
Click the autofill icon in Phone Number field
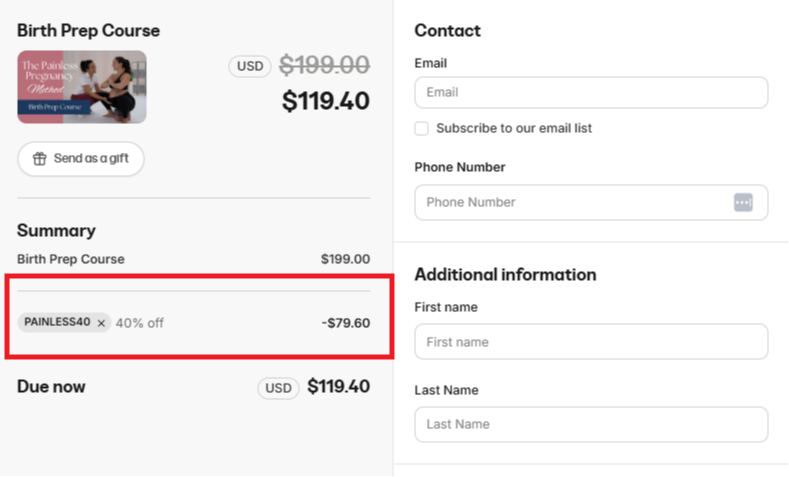tap(742, 202)
